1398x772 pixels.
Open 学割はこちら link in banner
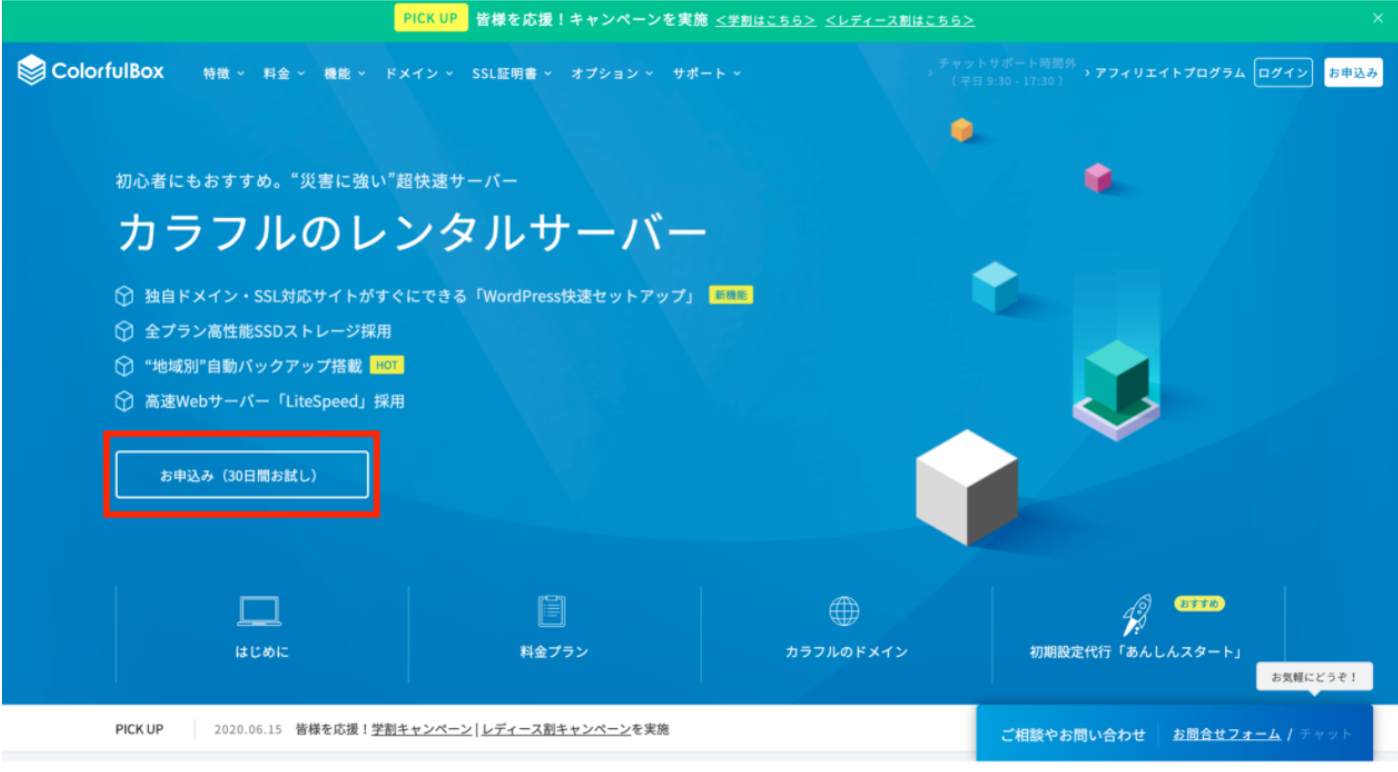tap(765, 20)
